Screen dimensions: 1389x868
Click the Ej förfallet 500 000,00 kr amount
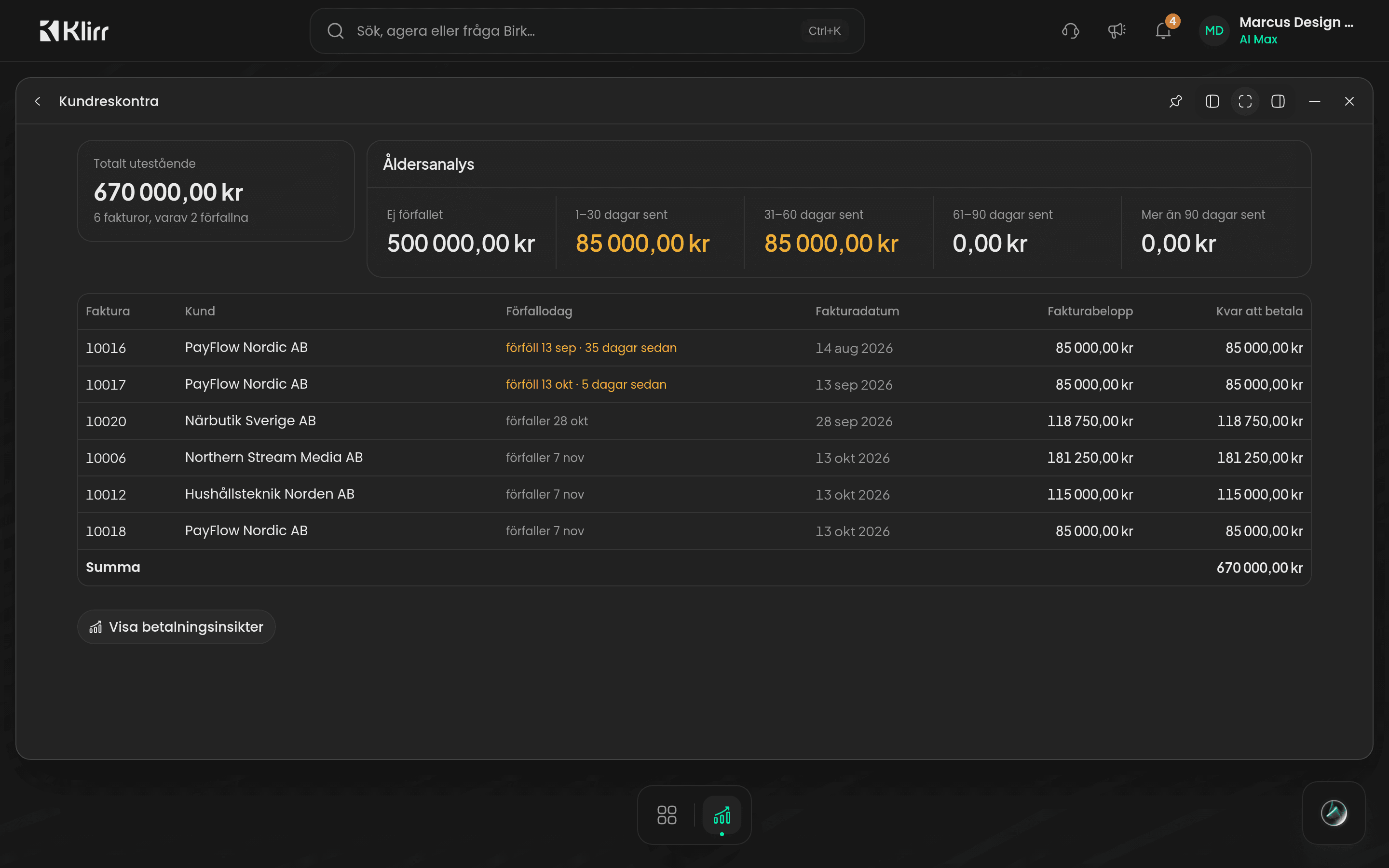pyautogui.click(x=461, y=244)
